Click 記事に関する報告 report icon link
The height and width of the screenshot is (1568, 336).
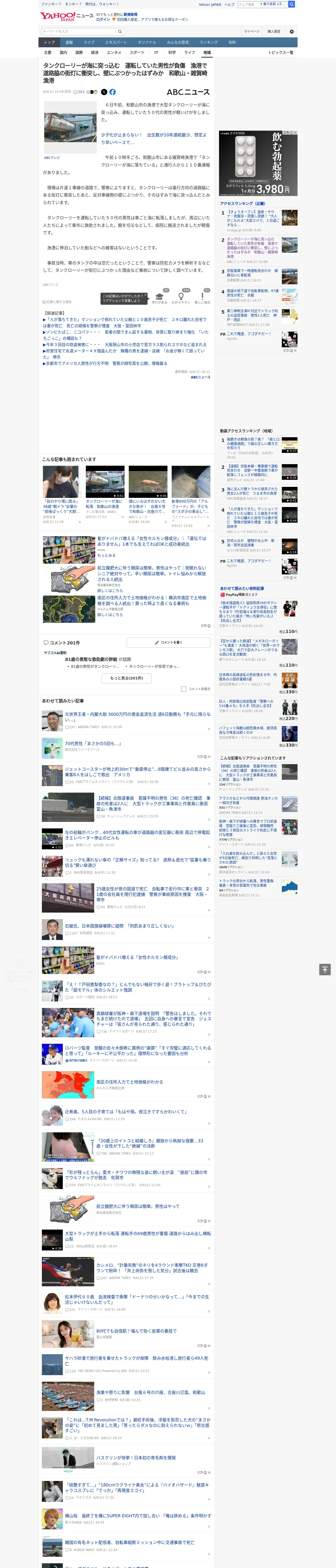57,302
